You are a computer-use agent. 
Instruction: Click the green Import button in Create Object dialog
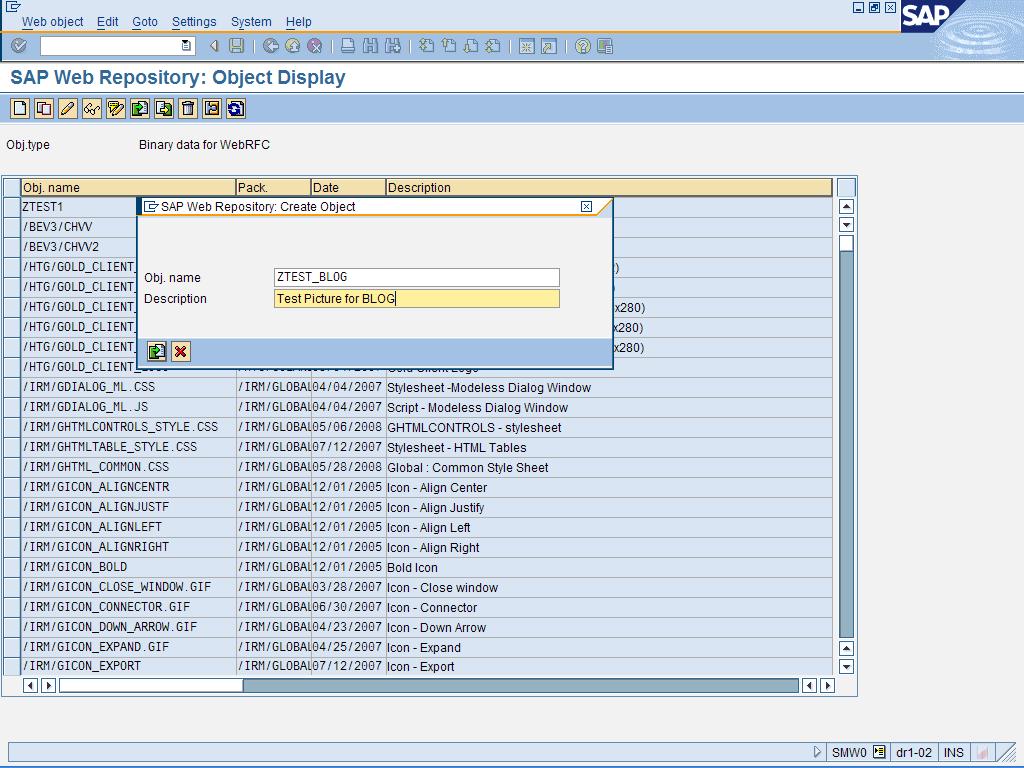[x=157, y=351]
